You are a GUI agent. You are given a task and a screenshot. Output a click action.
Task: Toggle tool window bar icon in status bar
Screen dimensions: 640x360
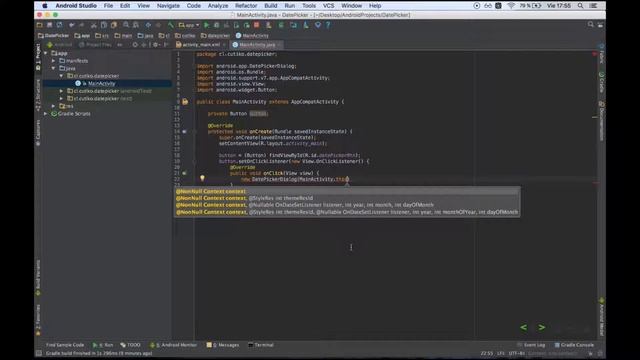click(x=39, y=353)
